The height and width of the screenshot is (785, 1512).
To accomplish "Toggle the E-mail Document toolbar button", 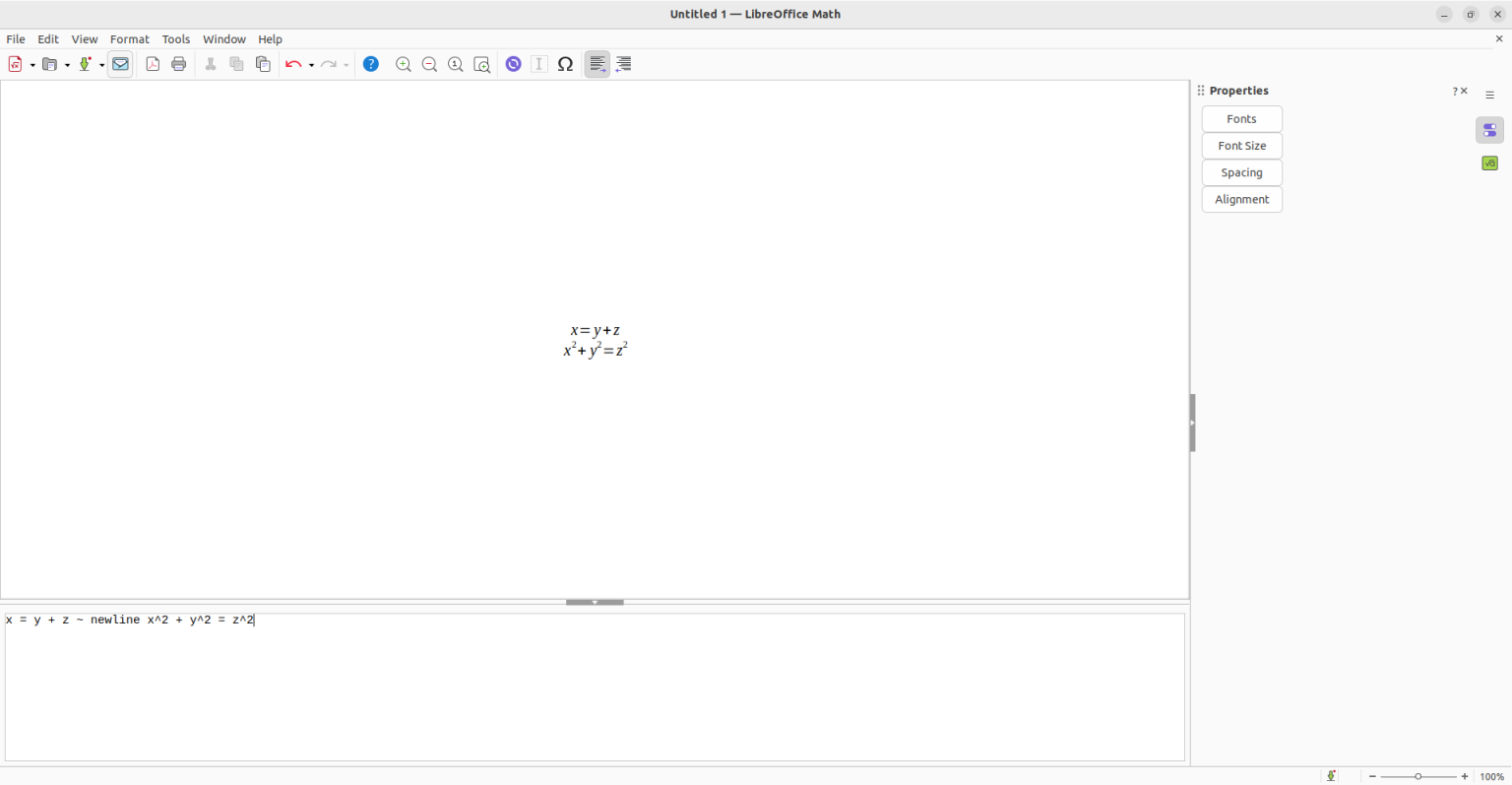I will 120,64.
